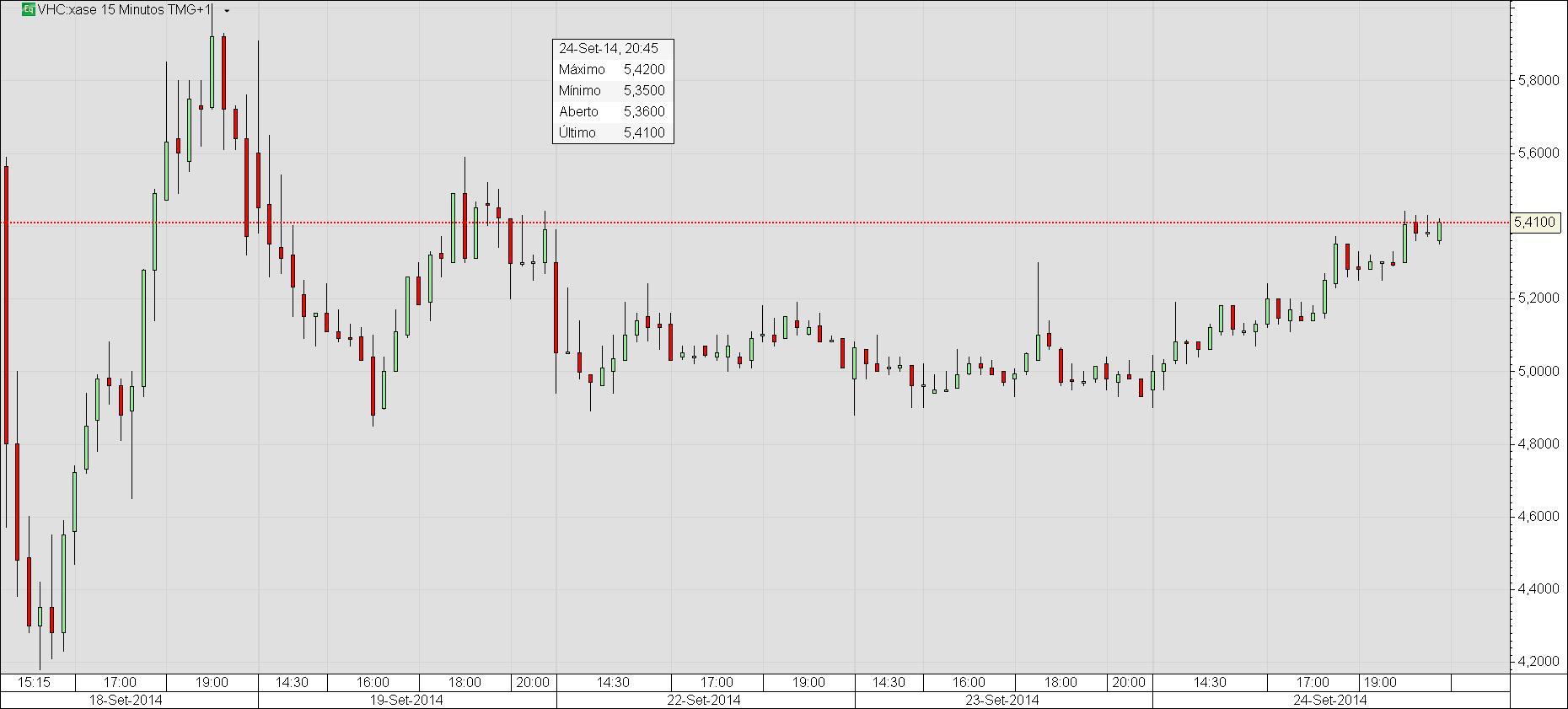
Task: Click the 18:00 time label above 23-Set-2014
Action: pos(1061,682)
